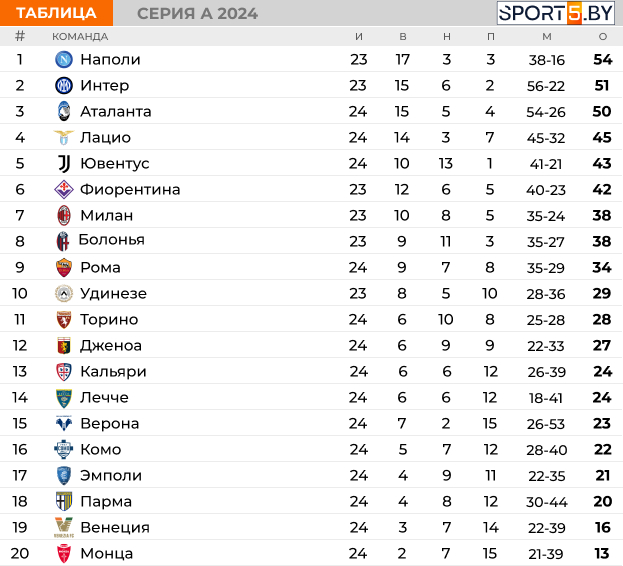Select the Parma cross shield icon
The image size is (623, 566).
(x=64, y=501)
